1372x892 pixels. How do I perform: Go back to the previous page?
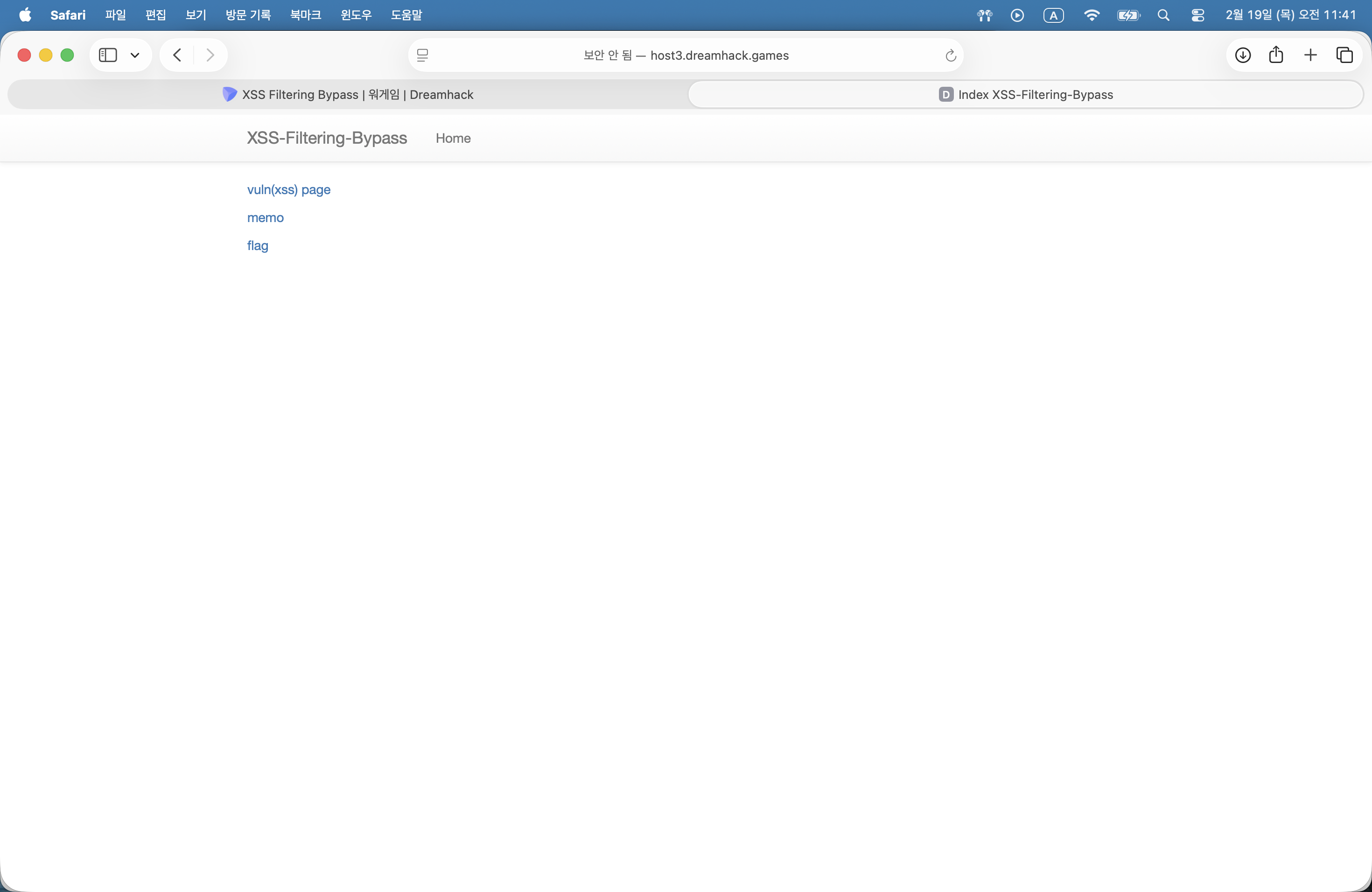click(x=177, y=56)
